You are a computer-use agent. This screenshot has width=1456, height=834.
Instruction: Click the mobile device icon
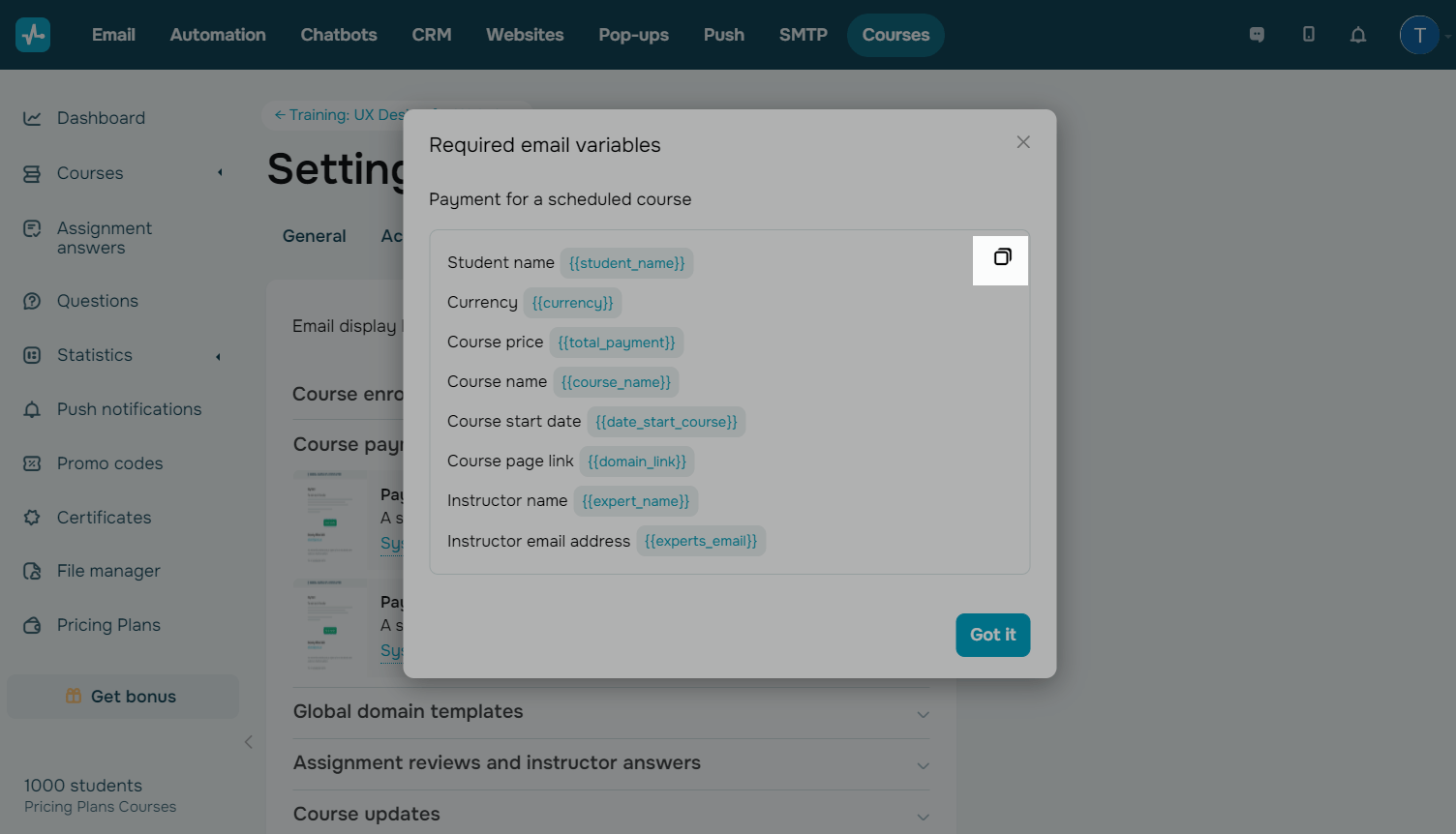coord(1308,35)
